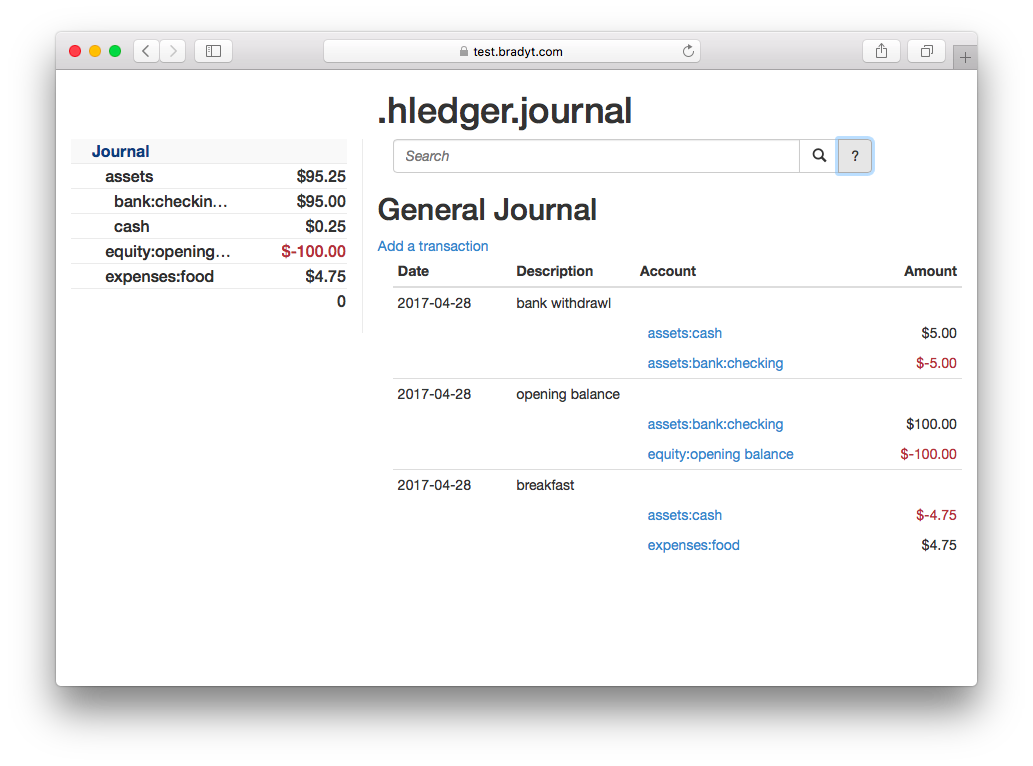Click the .hledger.journal page title
The image size is (1033, 766).
point(505,110)
